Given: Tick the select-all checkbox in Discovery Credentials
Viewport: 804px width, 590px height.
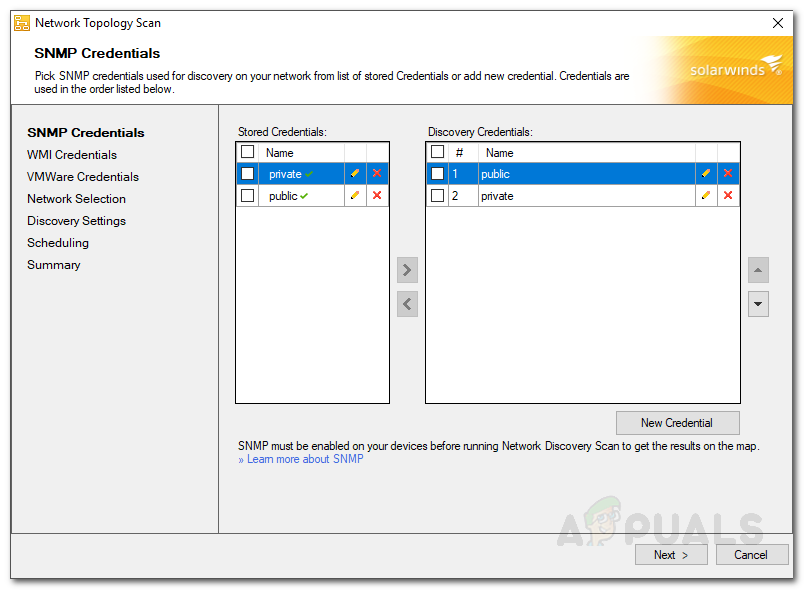Looking at the screenshot, I should pos(437,152).
